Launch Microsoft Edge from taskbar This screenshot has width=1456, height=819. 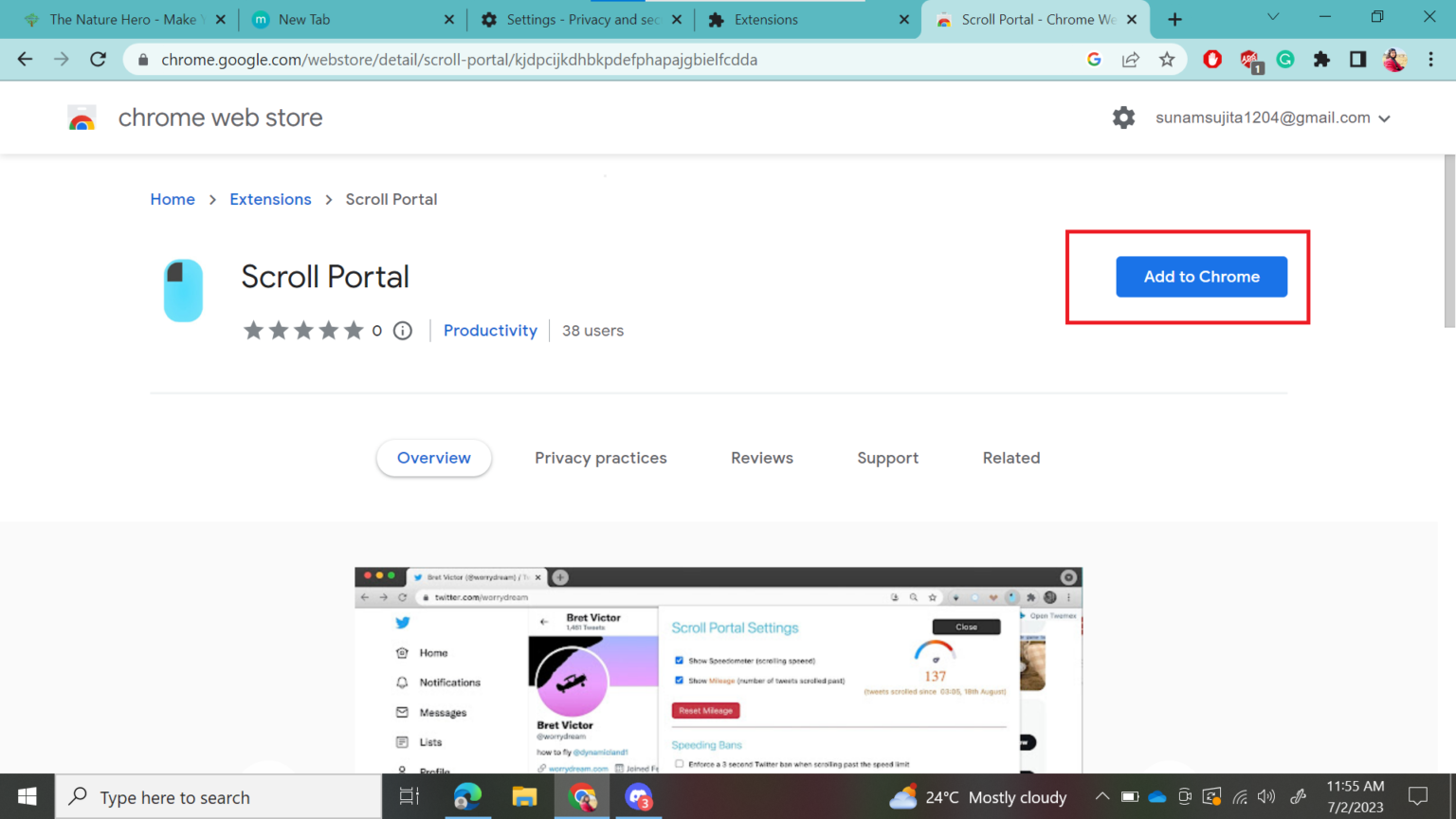point(467,797)
